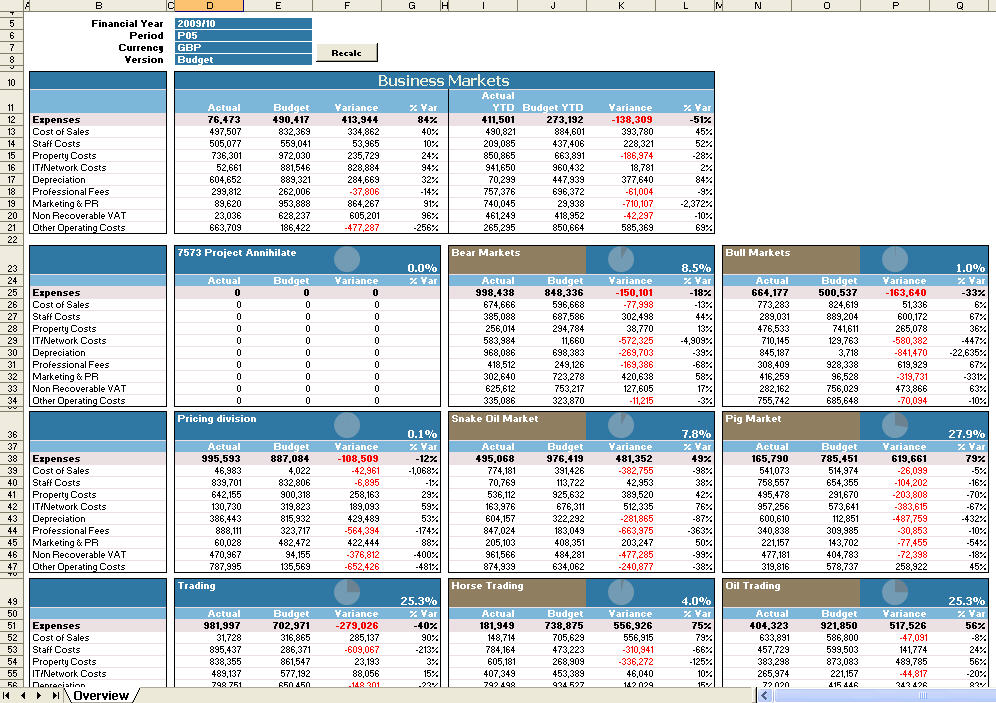Select column N header
This screenshot has width=996, height=703.
[x=758, y=6]
